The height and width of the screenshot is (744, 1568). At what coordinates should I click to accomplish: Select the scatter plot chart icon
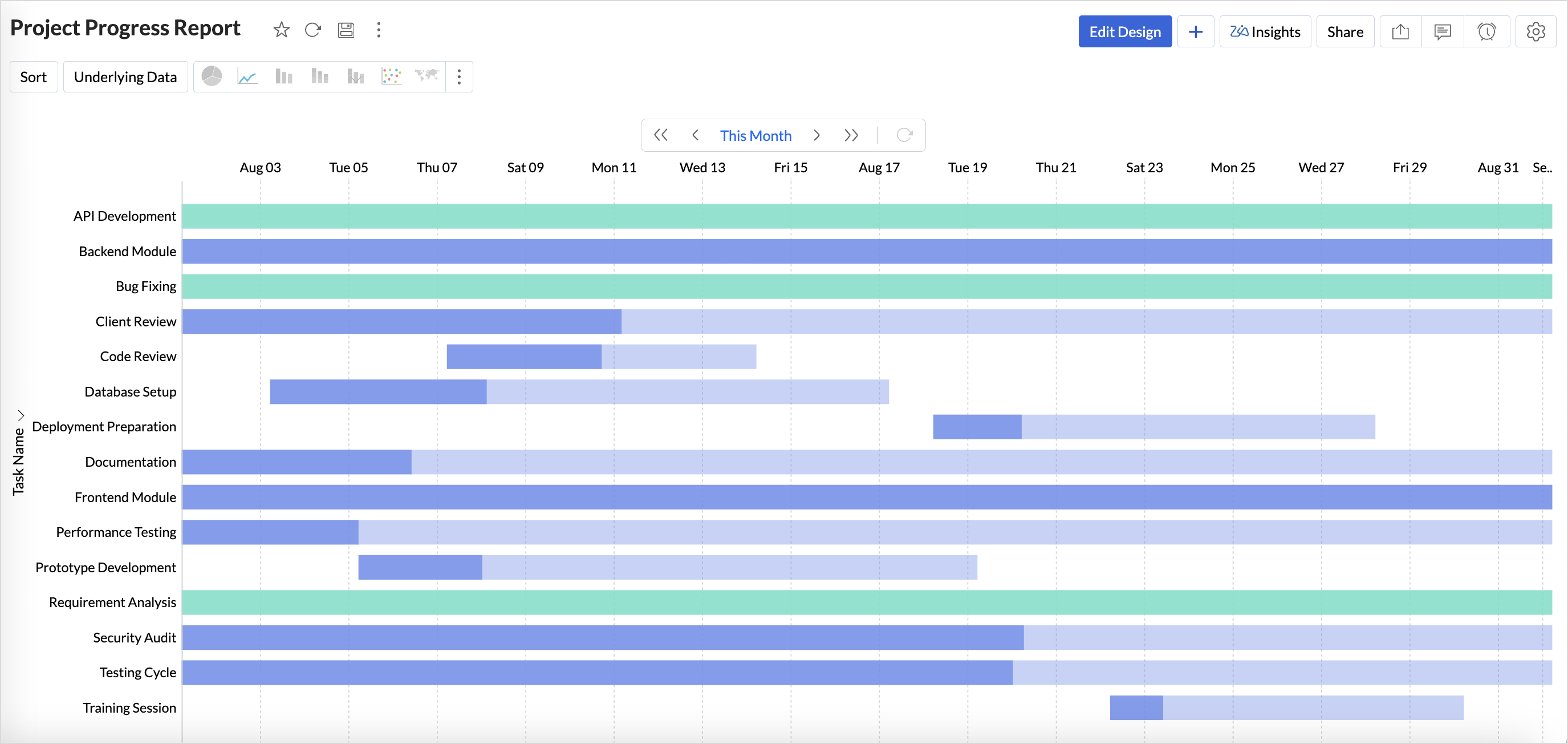[x=391, y=77]
